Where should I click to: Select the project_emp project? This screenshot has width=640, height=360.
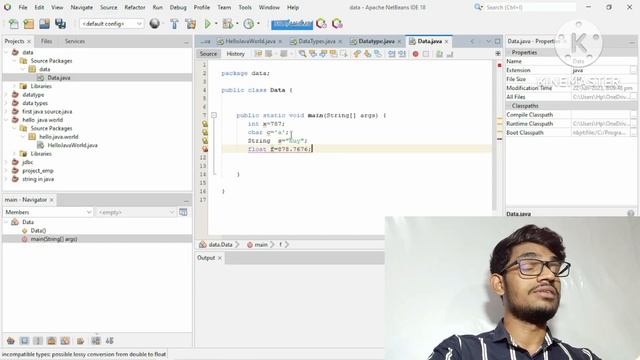pos(38,171)
